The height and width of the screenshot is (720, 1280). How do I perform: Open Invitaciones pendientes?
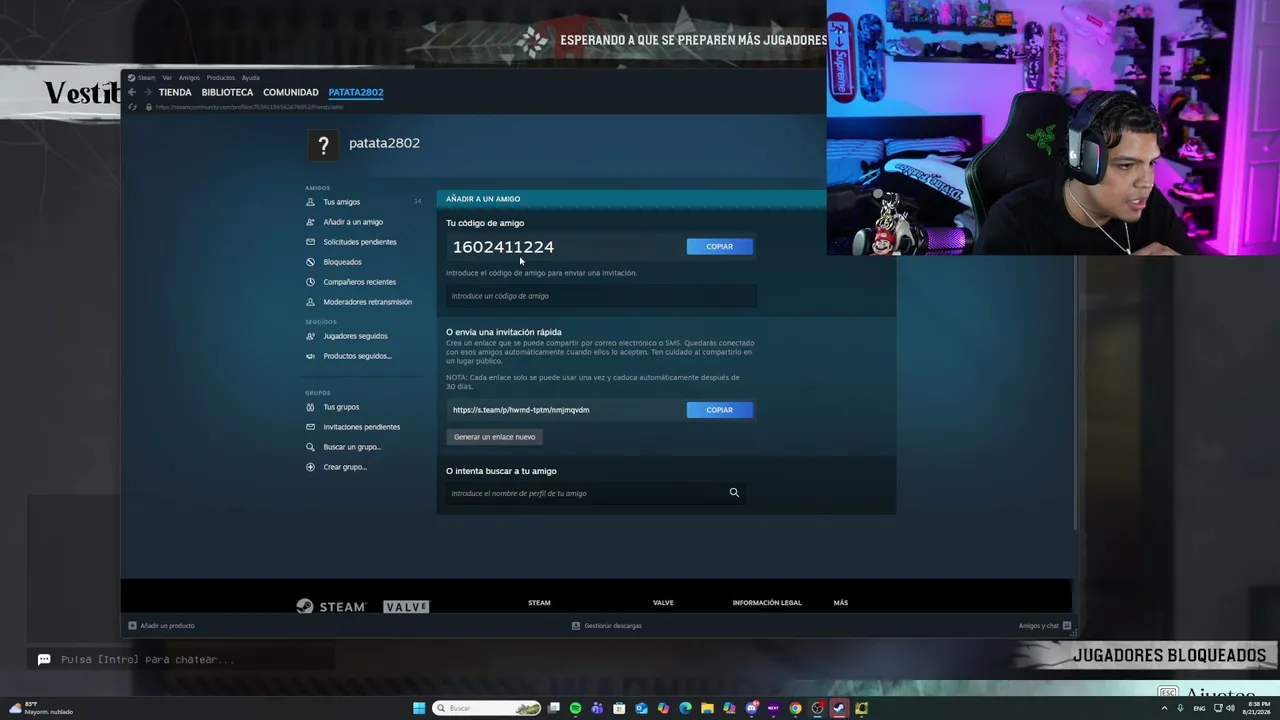361,427
